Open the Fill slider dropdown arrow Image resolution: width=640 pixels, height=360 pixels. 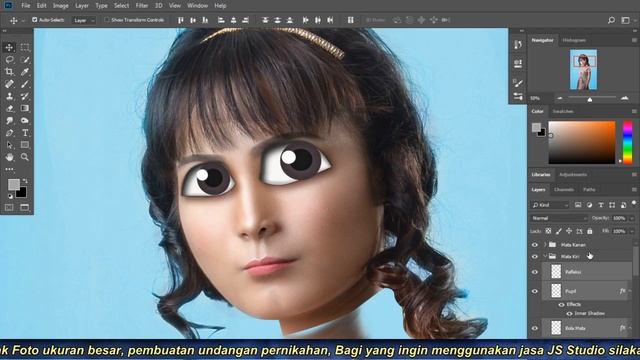(x=632, y=231)
